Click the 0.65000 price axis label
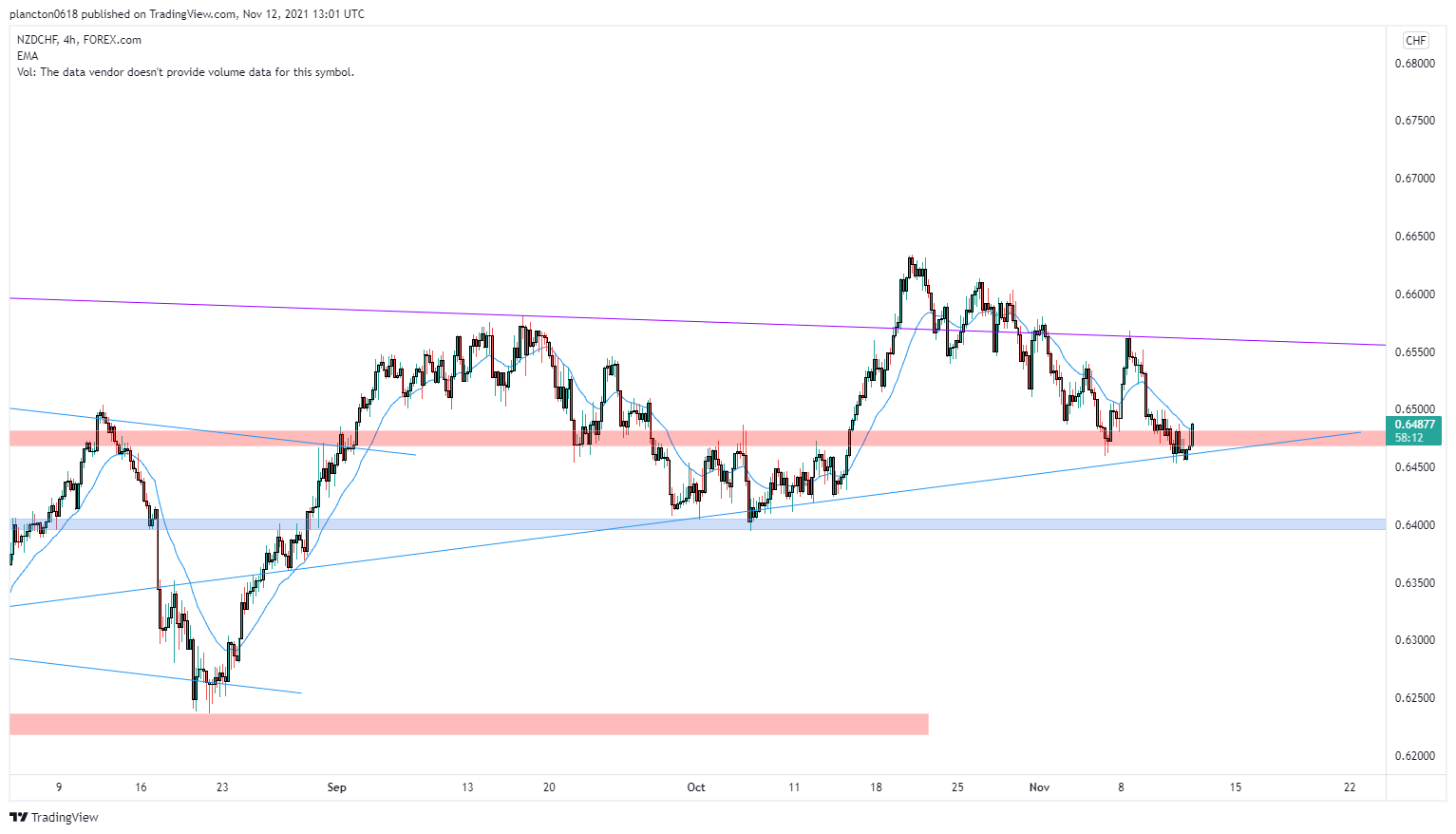The height and width of the screenshot is (834, 1456). pos(1414,409)
